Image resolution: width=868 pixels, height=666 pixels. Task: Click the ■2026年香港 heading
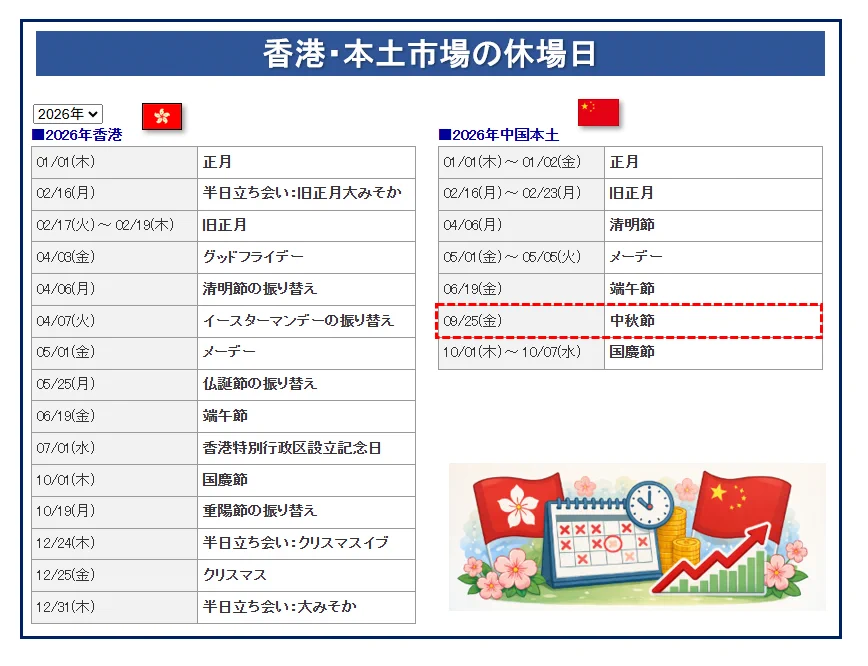pos(77,135)
